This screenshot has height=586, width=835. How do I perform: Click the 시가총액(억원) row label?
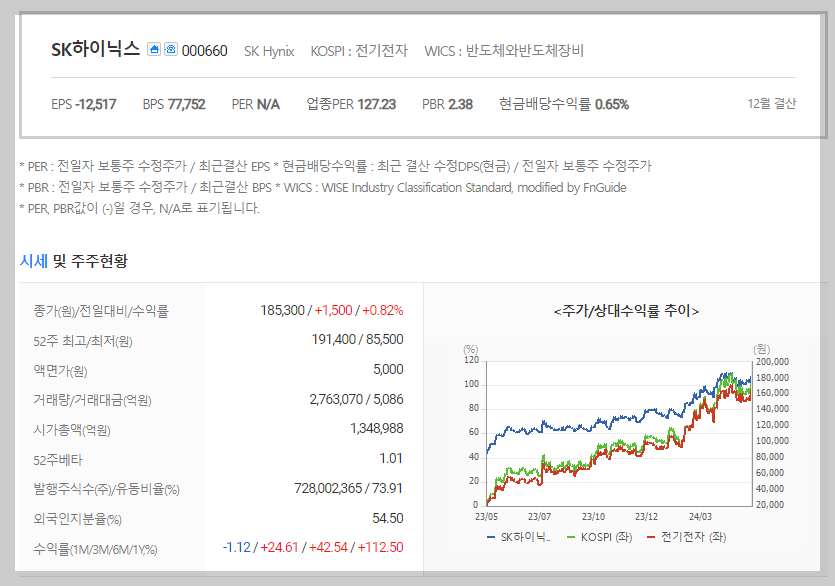[x=72, y=430]
